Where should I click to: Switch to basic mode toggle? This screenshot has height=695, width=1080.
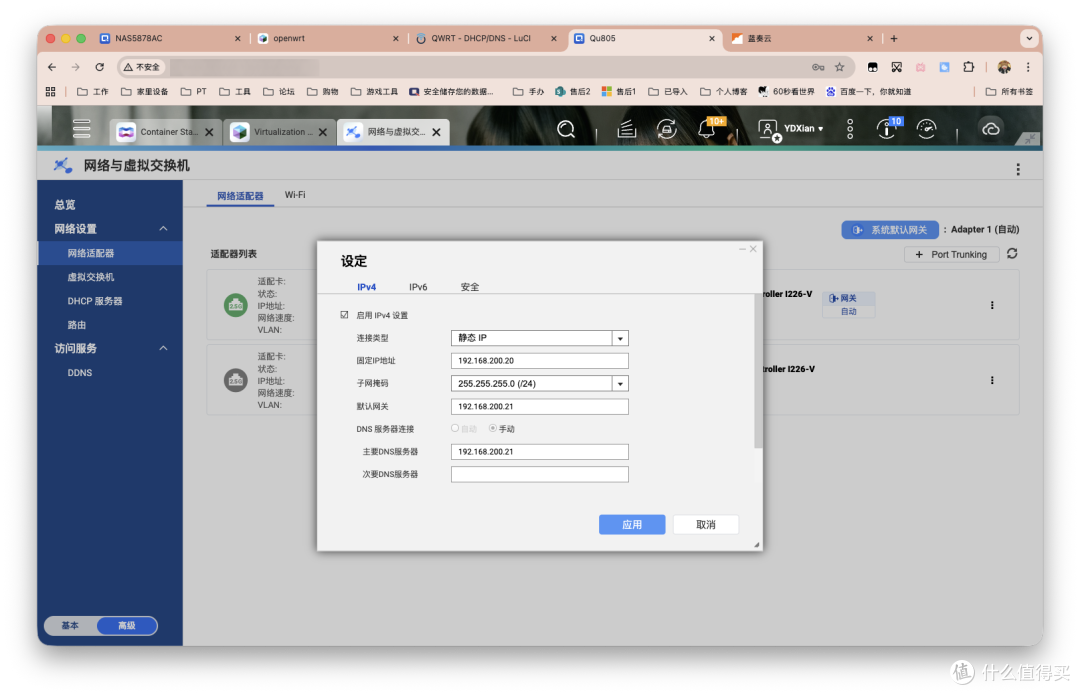pyautogui.click(x=70, y=625)
